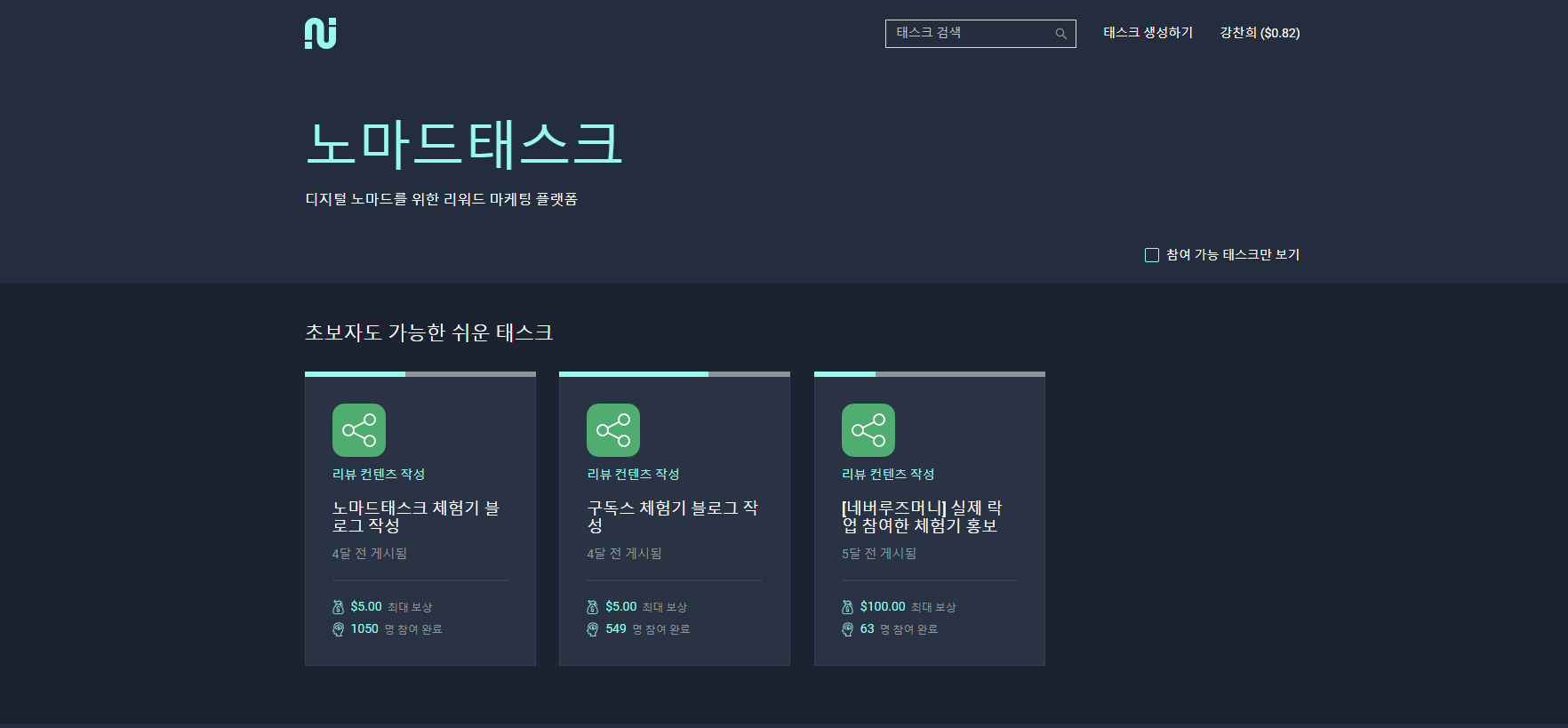Screen dimensions: 1568x728
Task: Click 4달 전 게시됨 on 노마드태스크 card
Action: tap(370, 554)
